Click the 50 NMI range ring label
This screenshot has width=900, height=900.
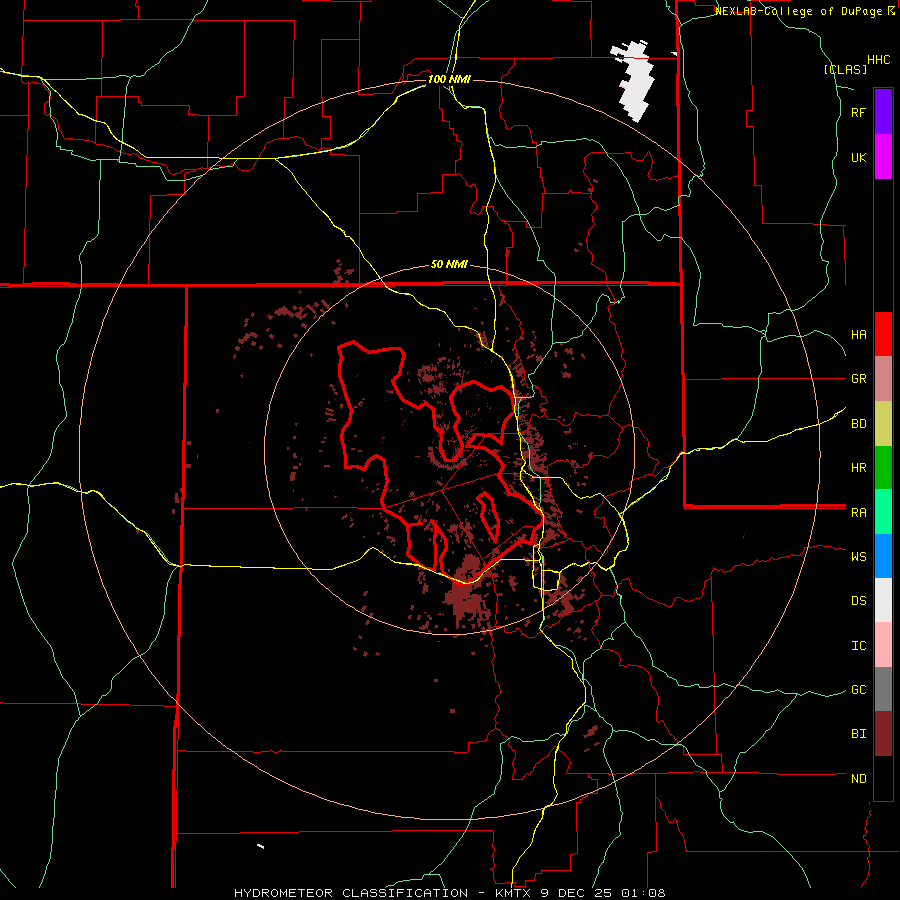[x=449, y=264]
